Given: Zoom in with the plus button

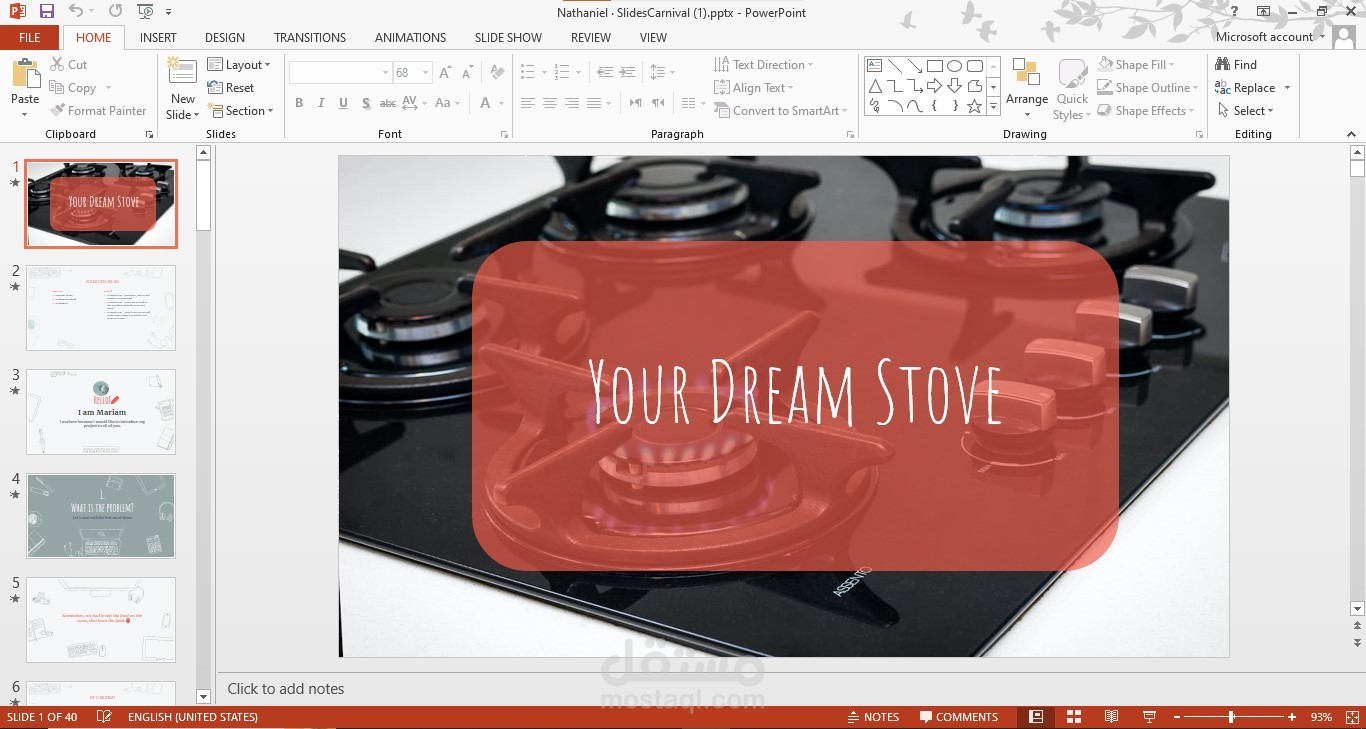Looking at the screenshot, I should click(1292, 717).
